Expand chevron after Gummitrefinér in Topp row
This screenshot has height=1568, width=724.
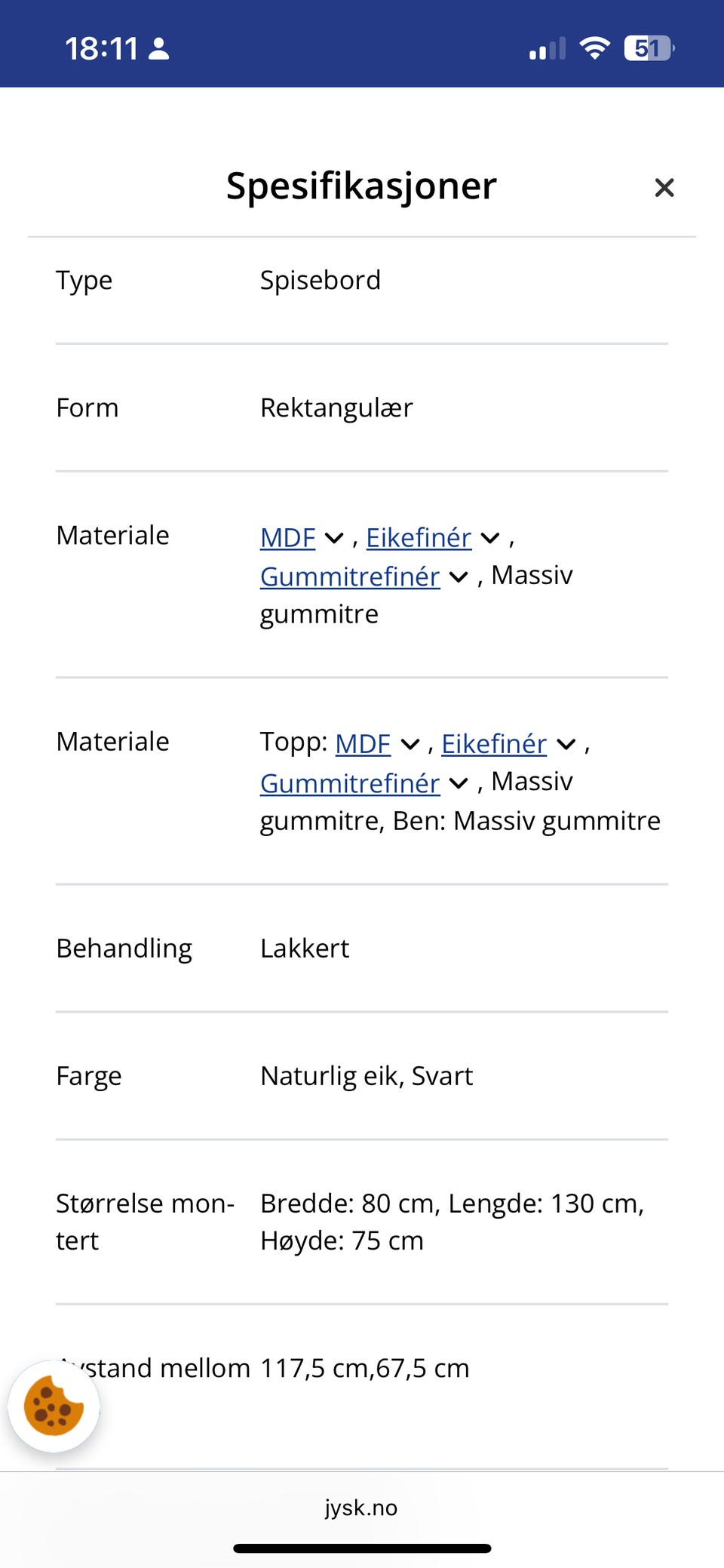(459, 784)
